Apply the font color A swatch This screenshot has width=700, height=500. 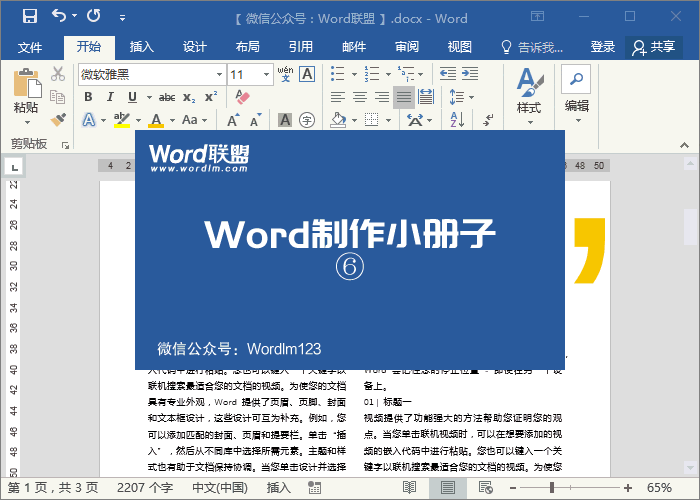click(x=156, y=120)
